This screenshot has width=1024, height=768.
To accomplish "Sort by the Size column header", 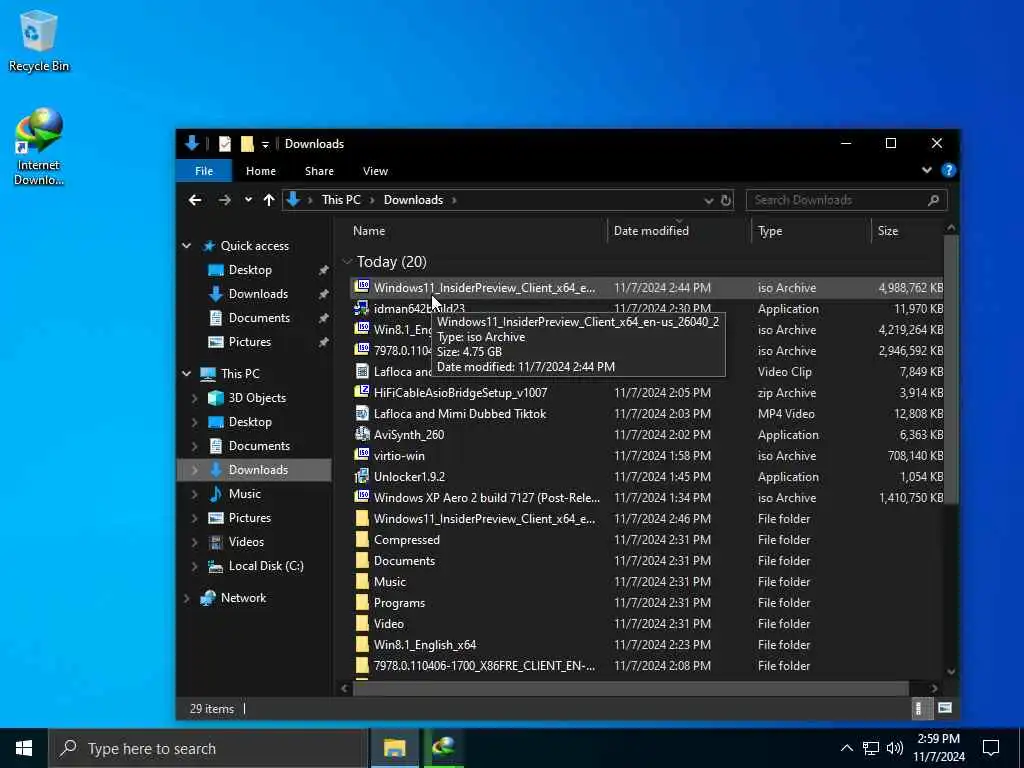I will point(888,231).
